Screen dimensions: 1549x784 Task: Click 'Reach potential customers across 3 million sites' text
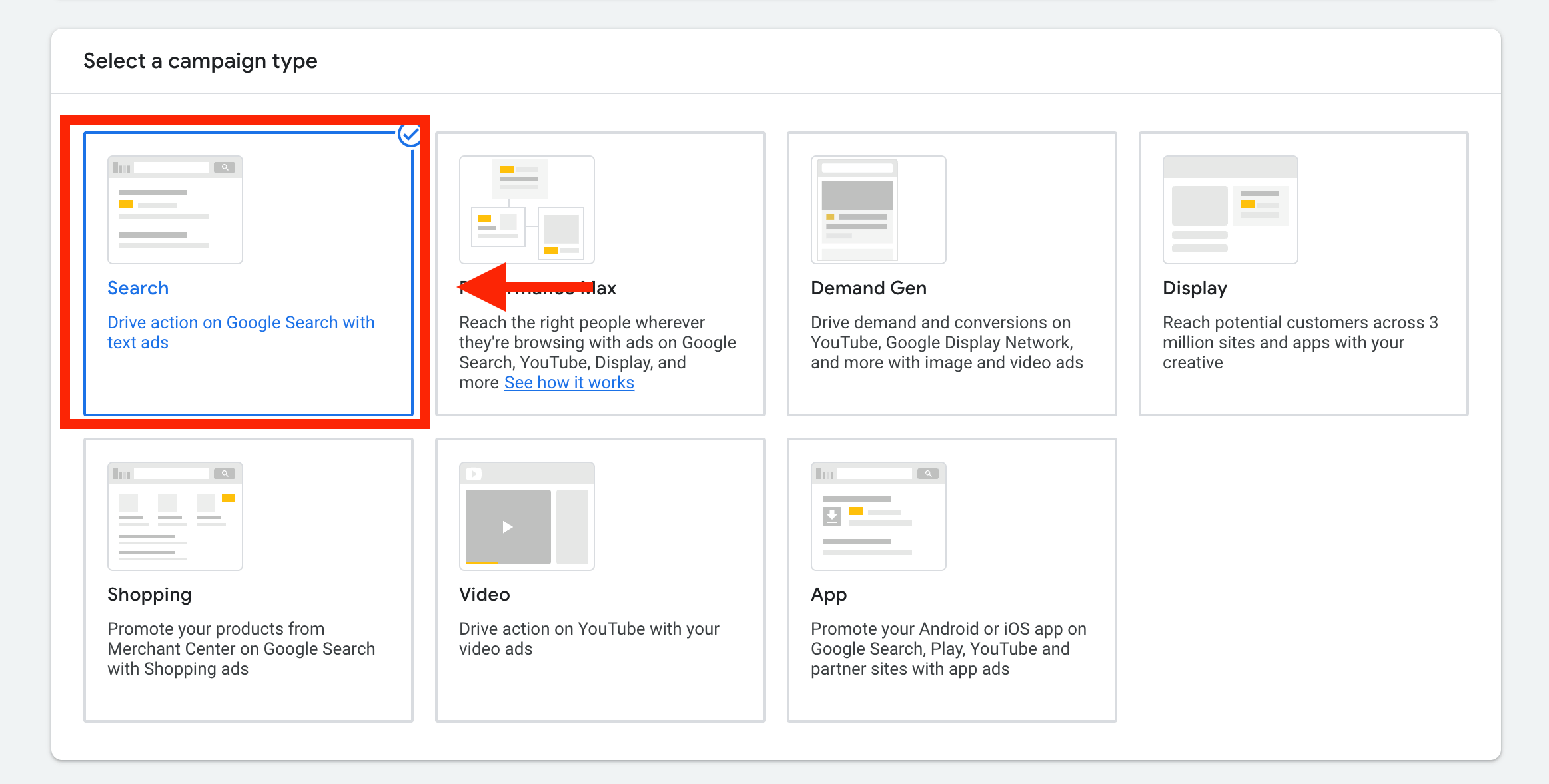tap(1300, 342)
